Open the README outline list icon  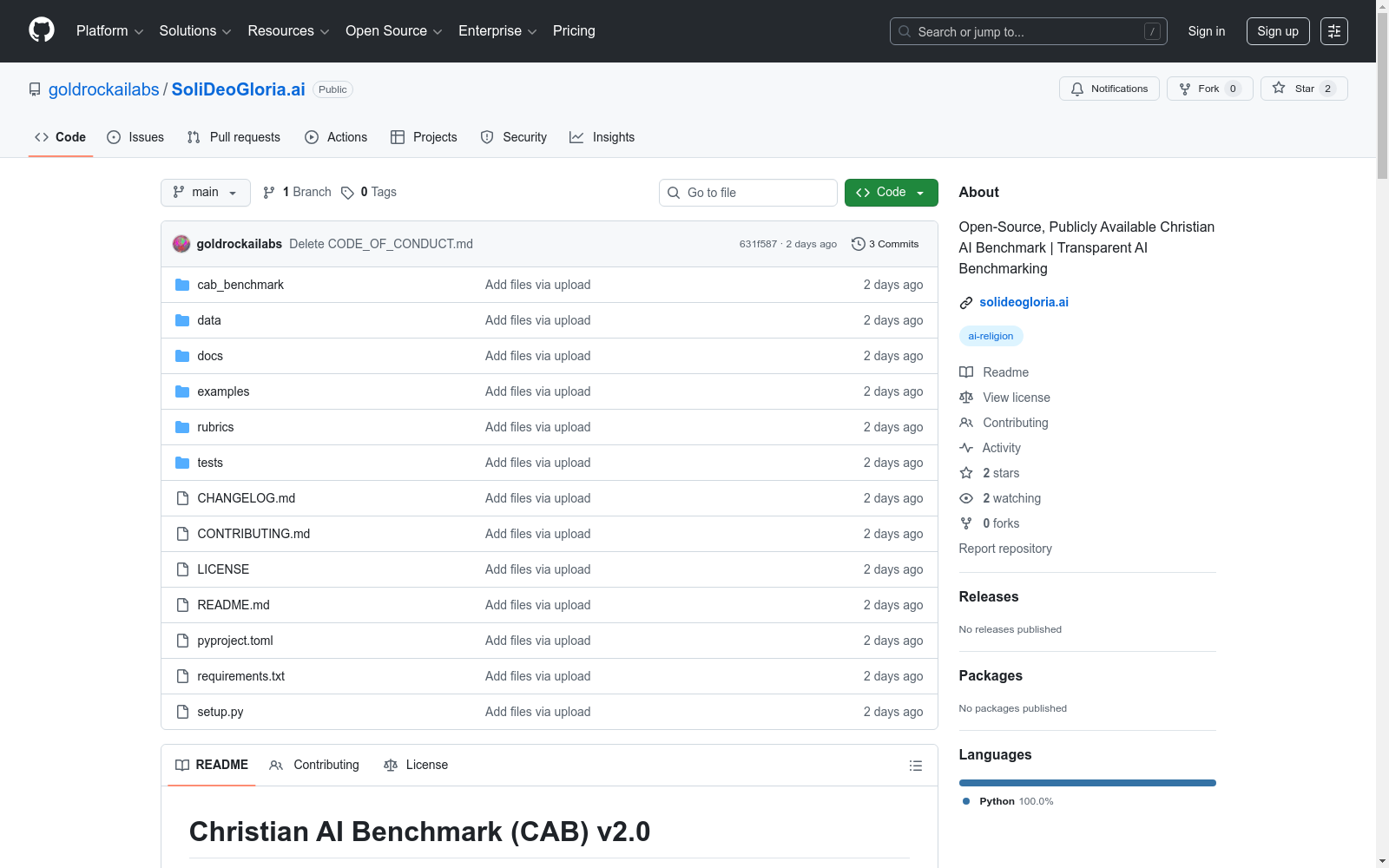[x=916, y=766]
